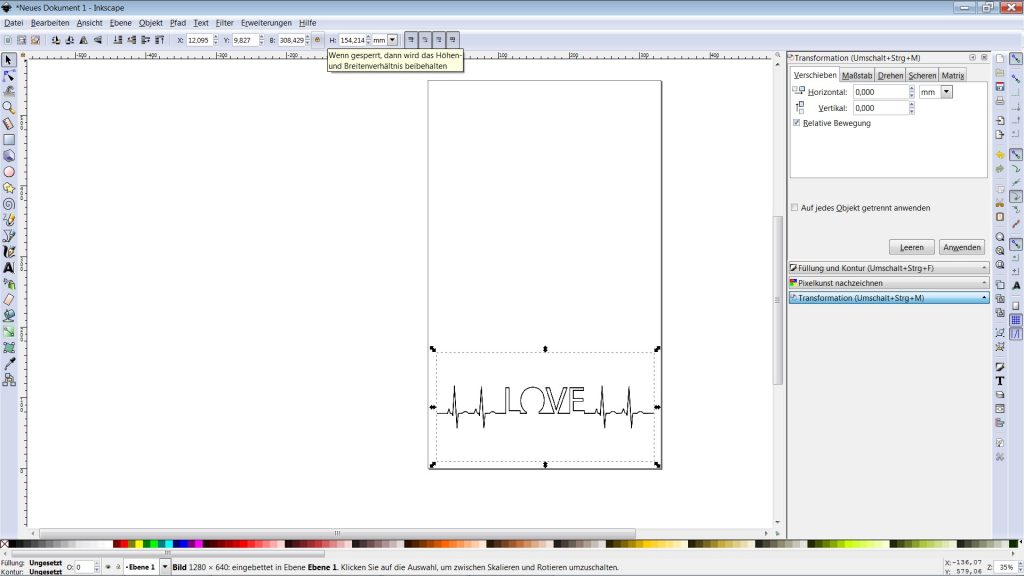Select the Node editing tool

[x=9, y=75]
